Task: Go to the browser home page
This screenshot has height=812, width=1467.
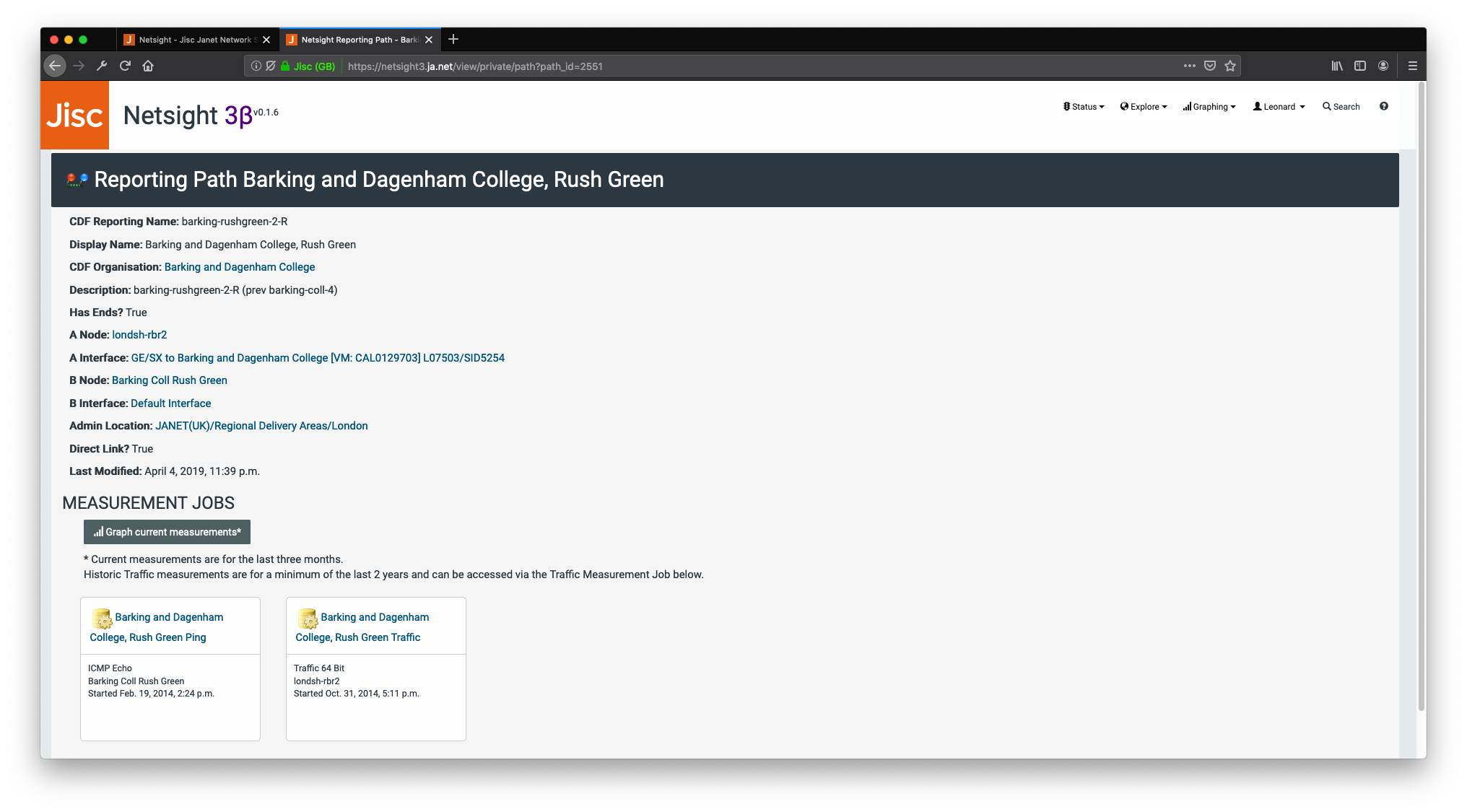Action: click(148, 66)
